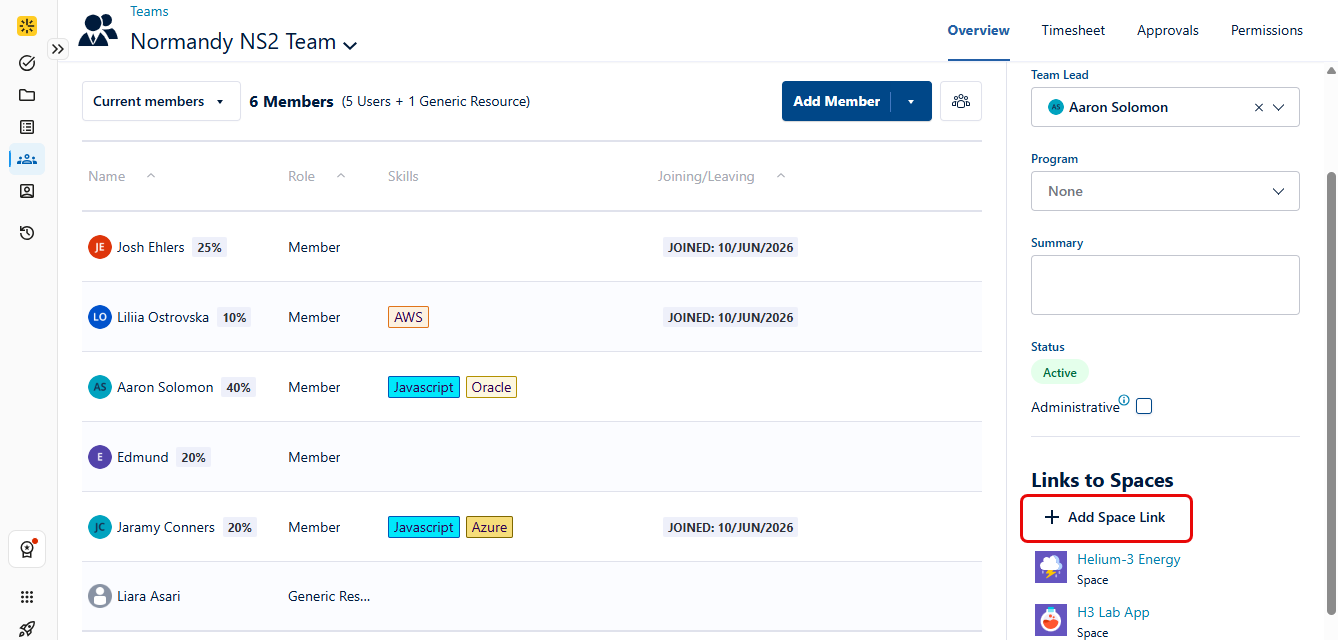This screenshot has width=1338, height=640.
Task: Click the team people icon beside title
Action: click(98, 30)
